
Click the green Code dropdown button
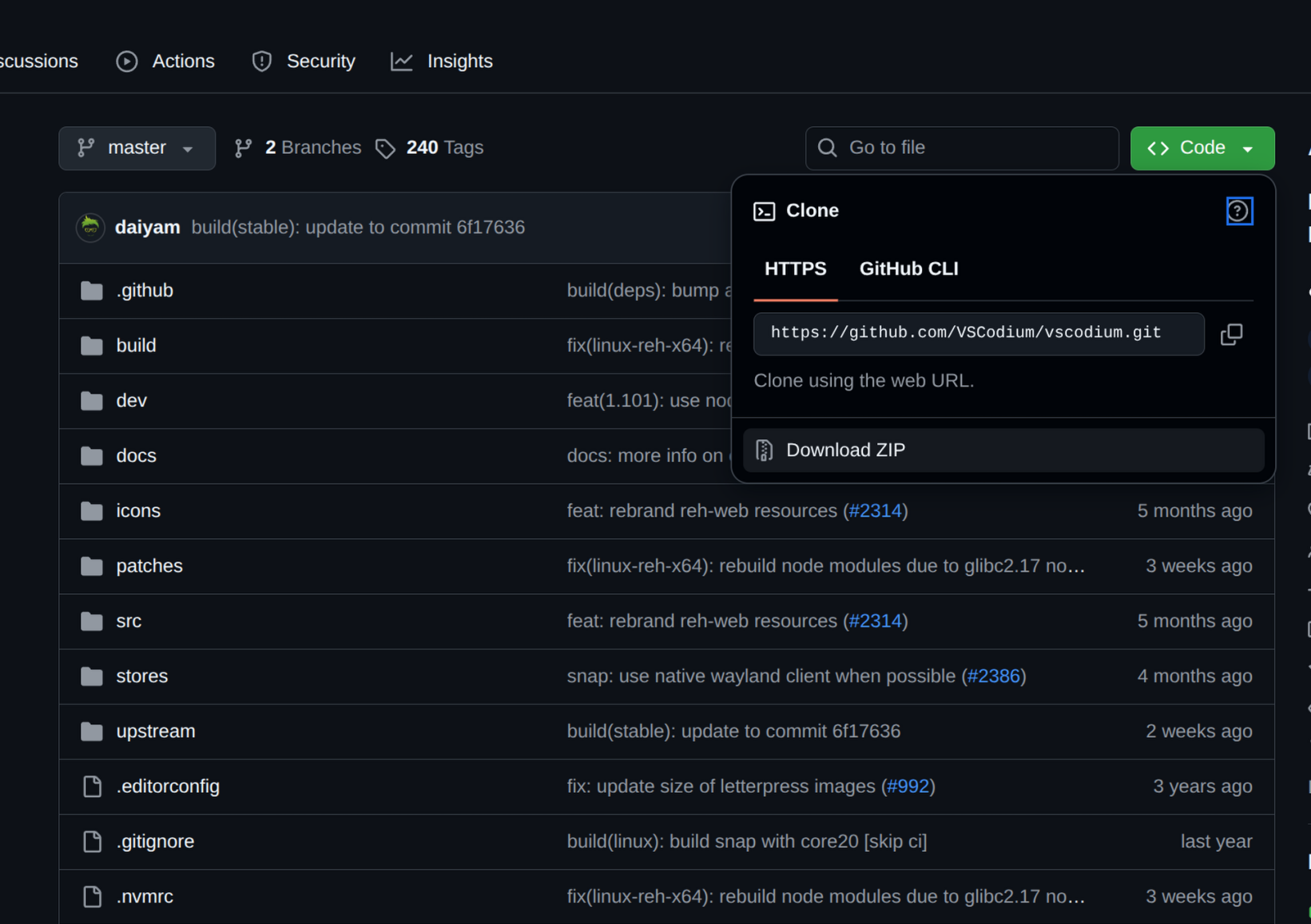(1202, 148)
